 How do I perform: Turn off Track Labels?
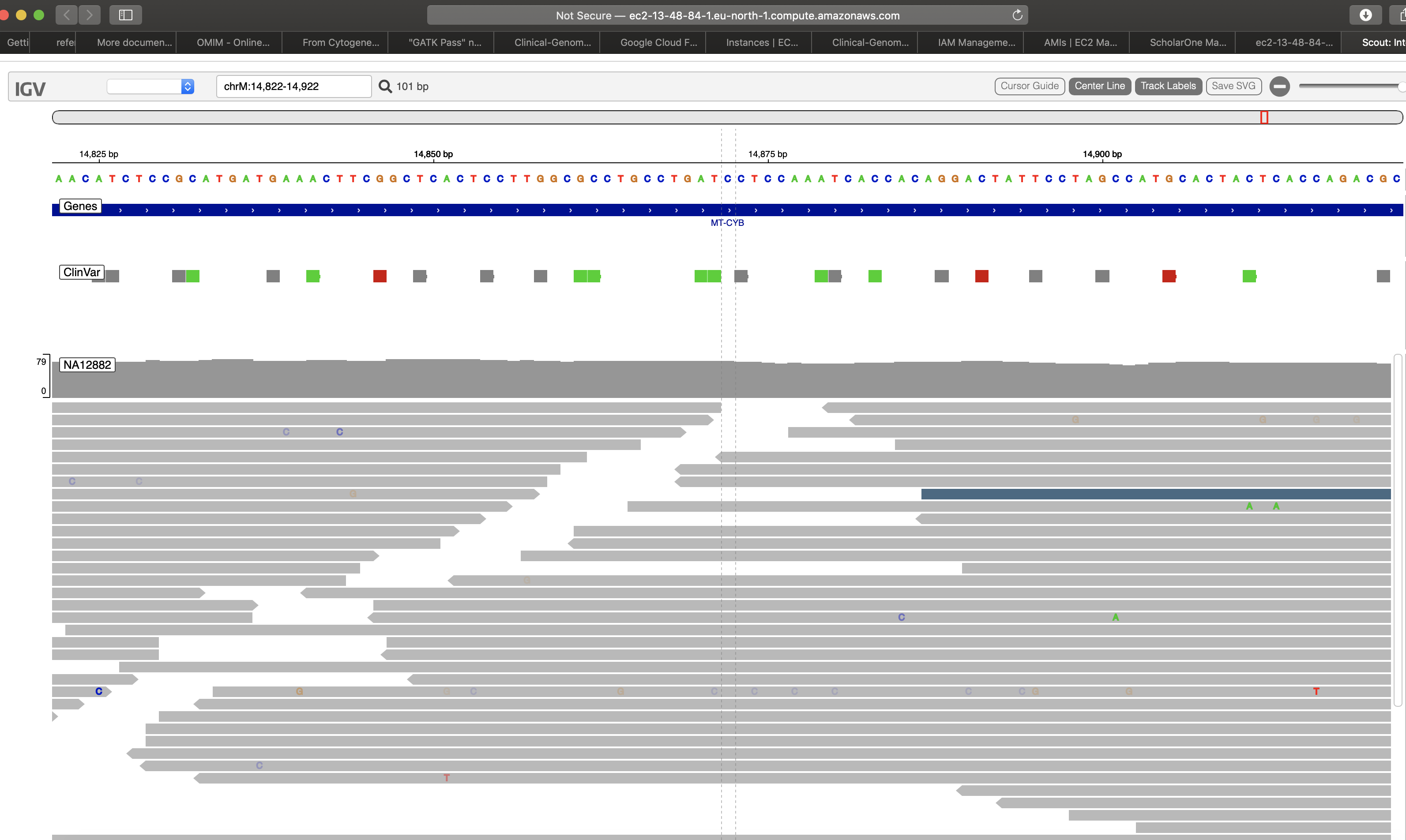tap(1168, 86)
